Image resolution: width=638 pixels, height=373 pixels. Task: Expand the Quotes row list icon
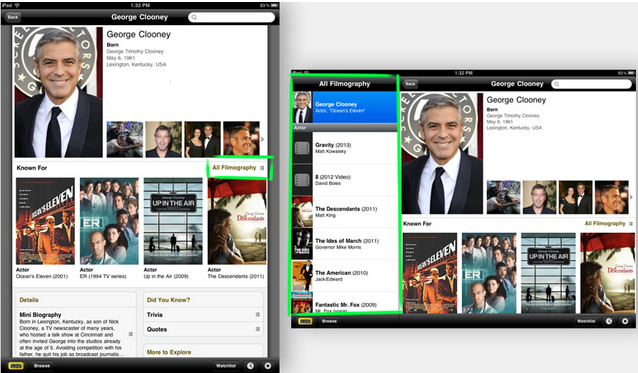[258, 329]
